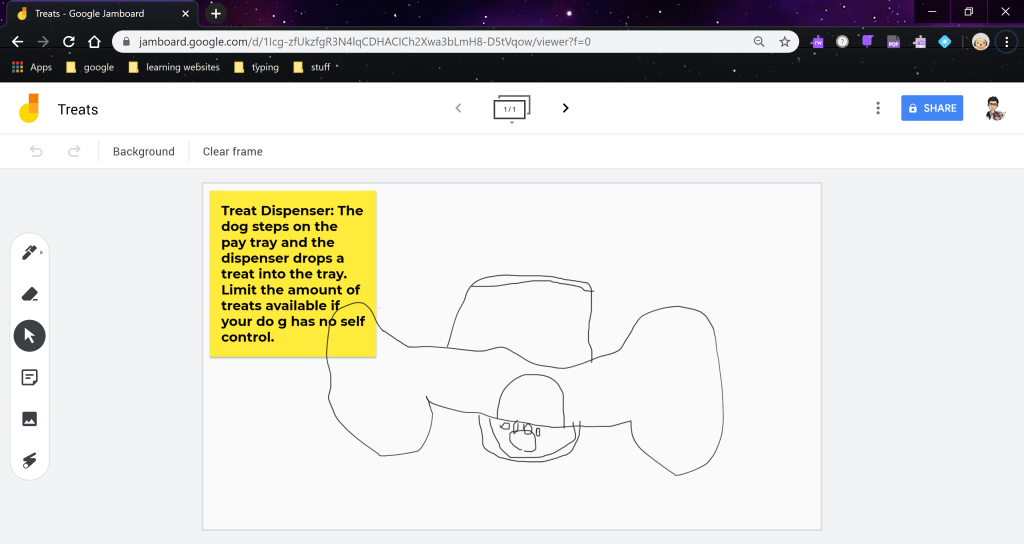Click the Undo arrow icon
This screenshot has height=544, width=1024.
(x=37, y=151)
